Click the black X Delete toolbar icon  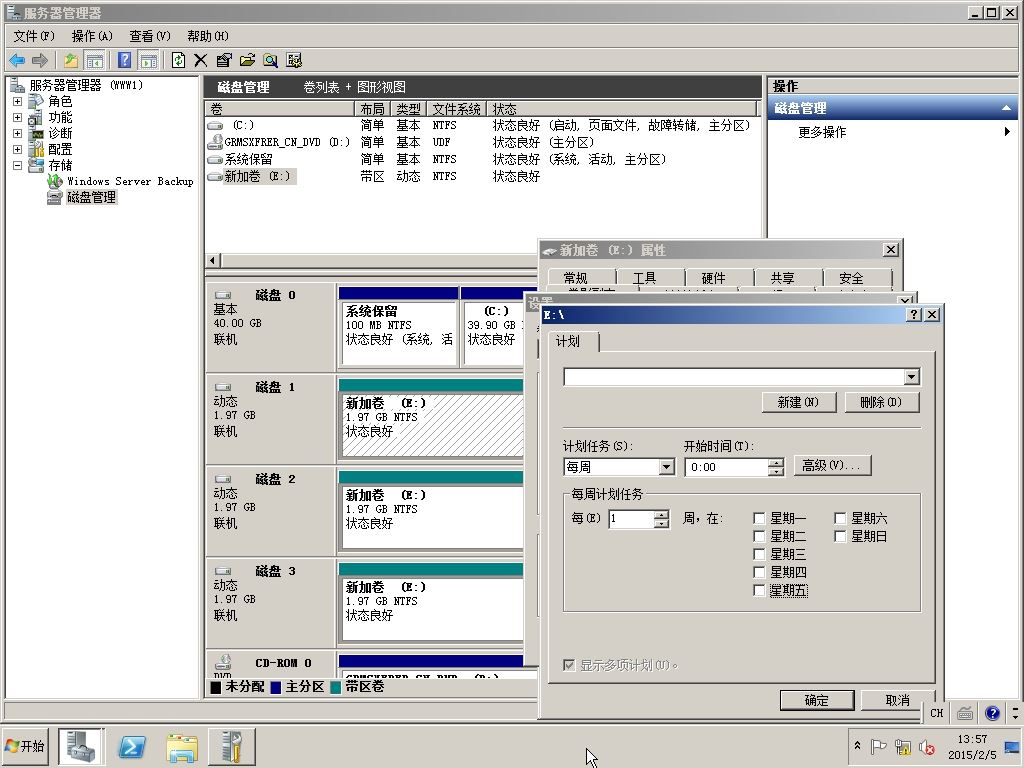point(200,61)
